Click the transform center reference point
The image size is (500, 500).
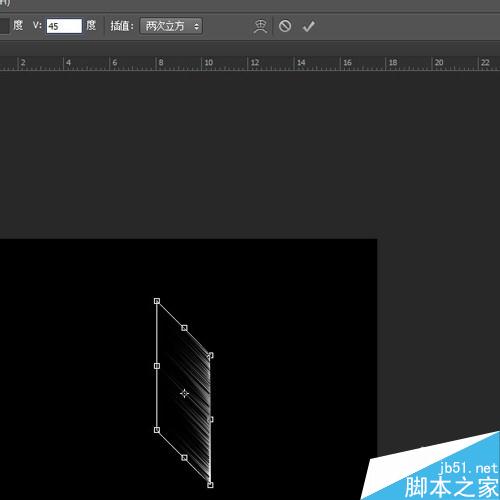coord(184,394)
